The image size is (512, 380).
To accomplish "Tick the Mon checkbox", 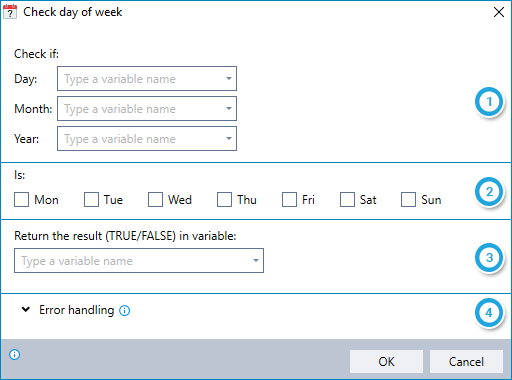I will (21, 200).
